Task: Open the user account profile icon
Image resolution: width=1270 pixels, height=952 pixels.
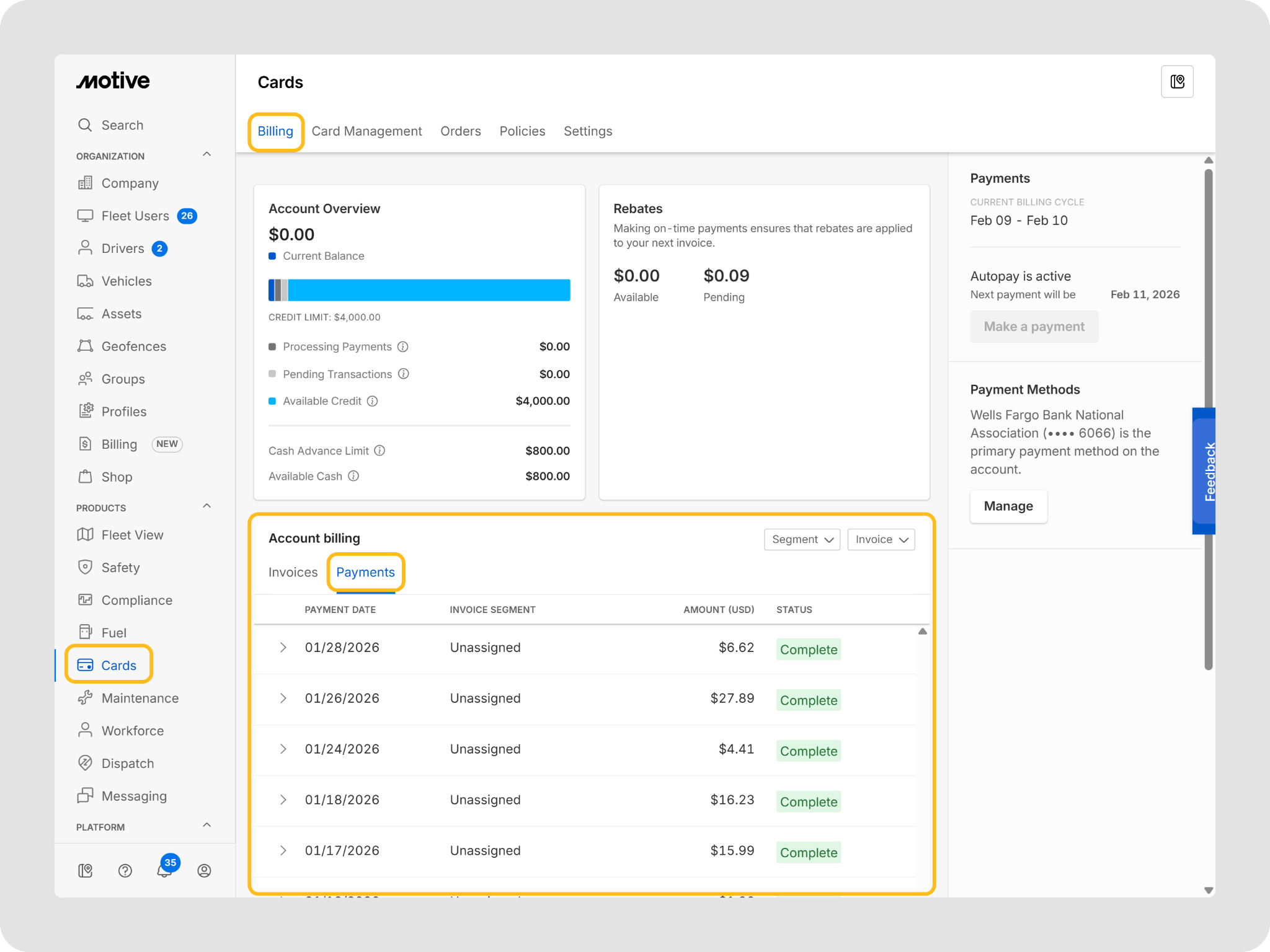Action: point(204,871)
